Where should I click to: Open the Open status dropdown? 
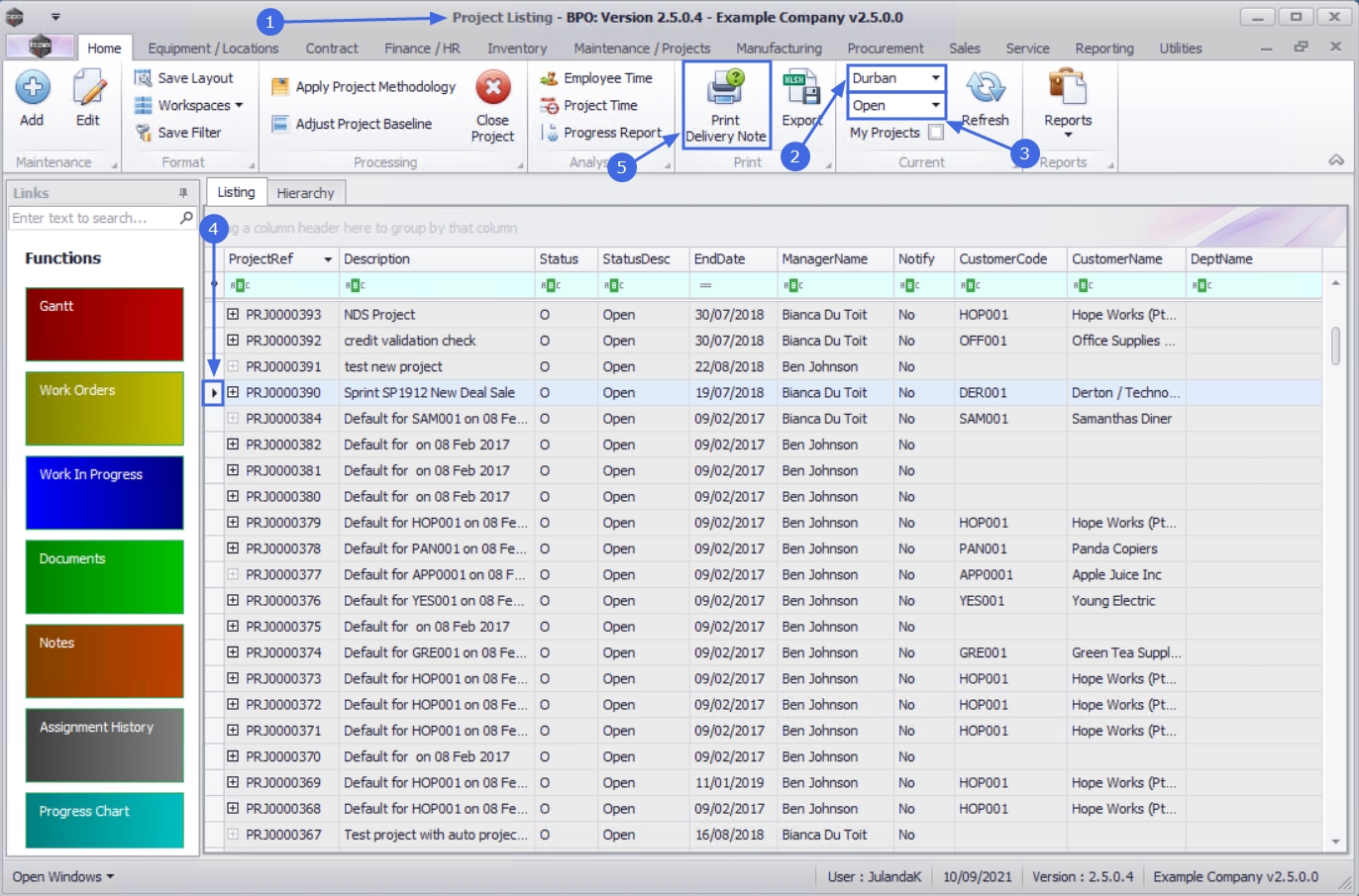(935, 105)
